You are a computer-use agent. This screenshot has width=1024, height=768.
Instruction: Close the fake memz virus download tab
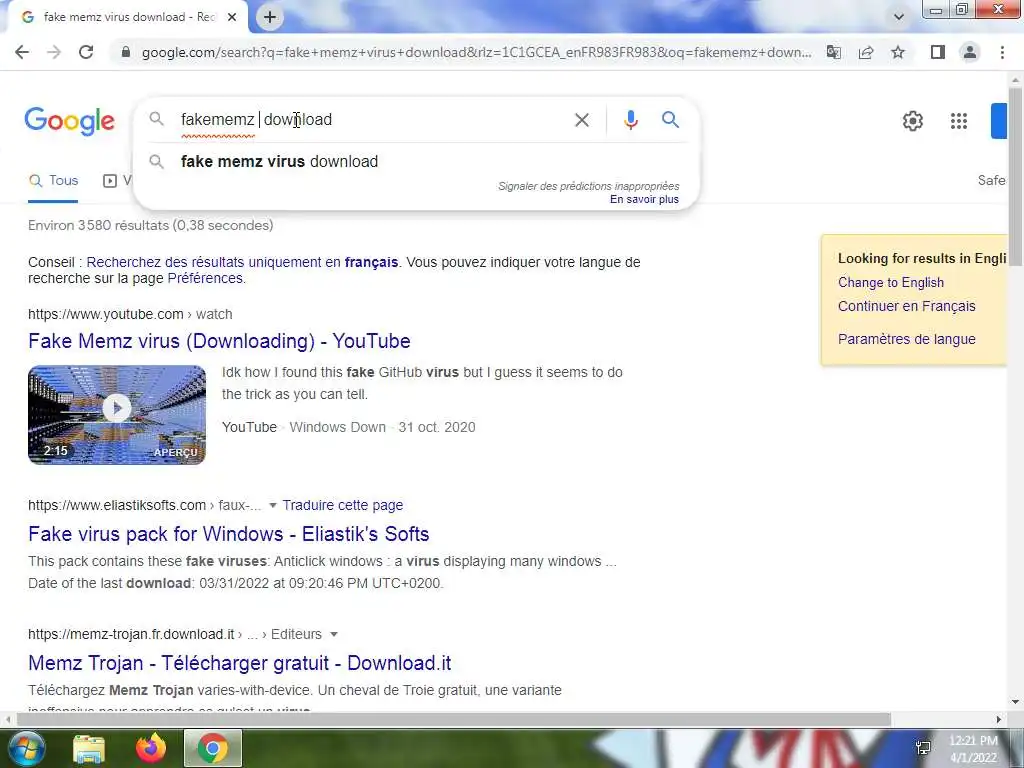(x=232, y=18)
